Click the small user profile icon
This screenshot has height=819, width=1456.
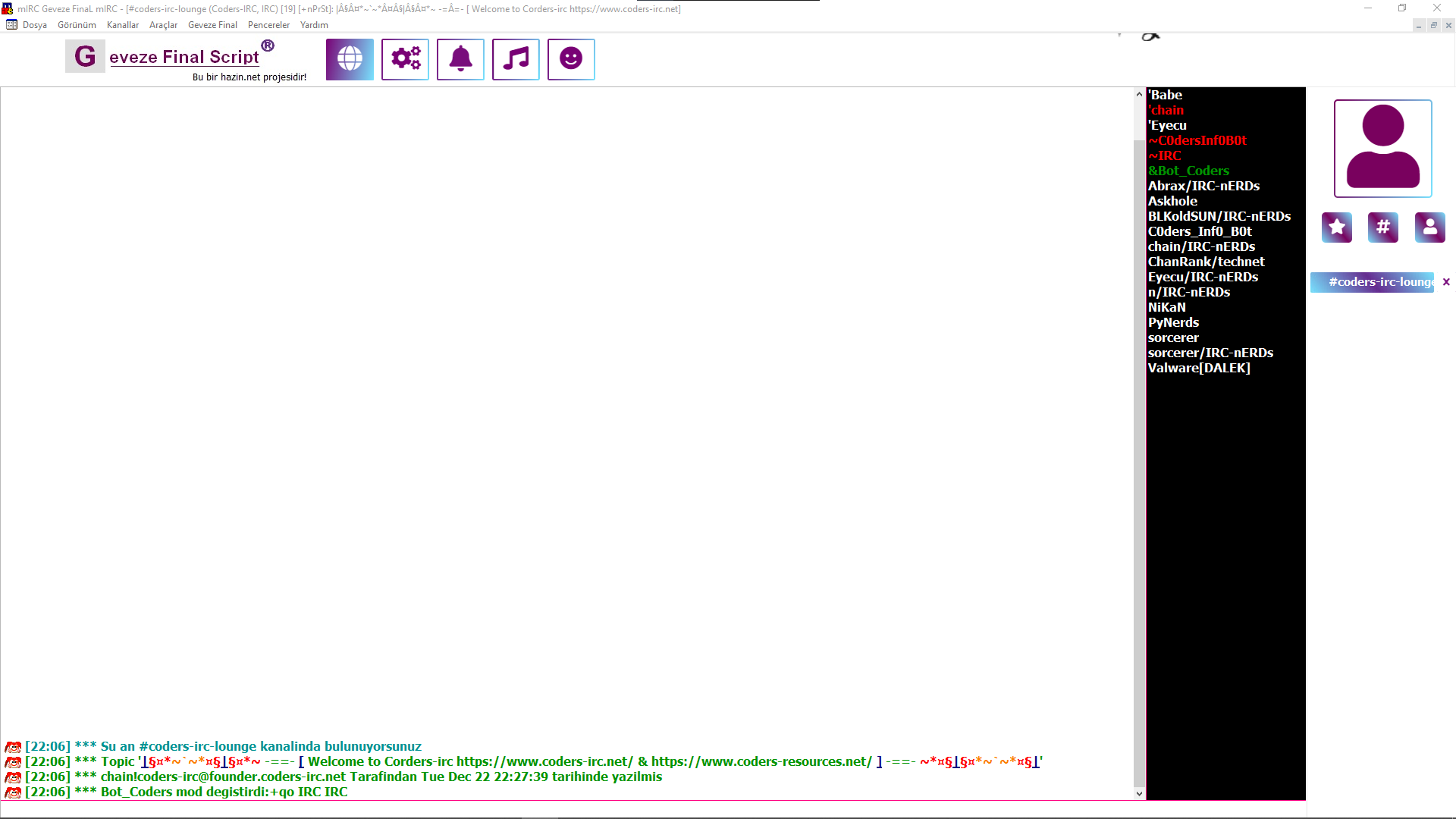[1430, 227]
